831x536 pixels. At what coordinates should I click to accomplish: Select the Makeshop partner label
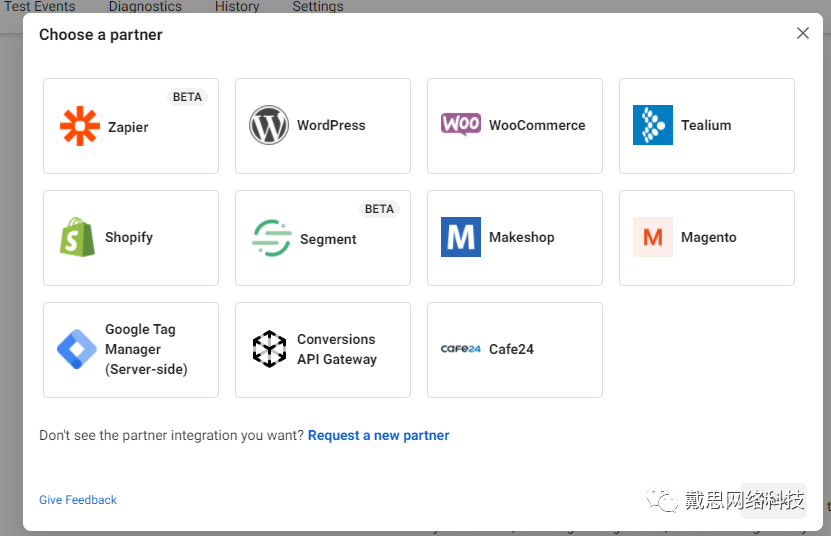tap(521, 238)
